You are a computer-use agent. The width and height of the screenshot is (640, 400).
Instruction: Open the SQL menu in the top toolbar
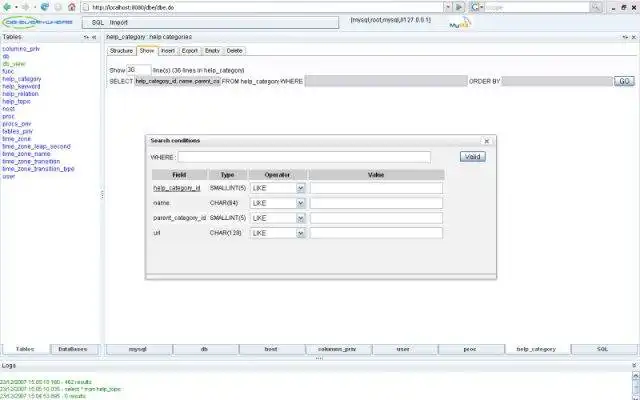[x=98, y=22]
